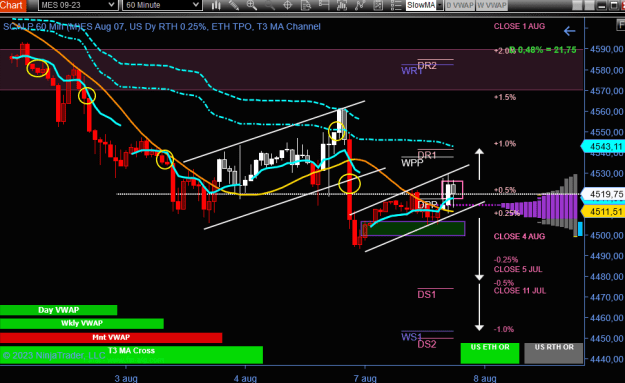Open the Strategies icon
This screenshot has height=383, width=625.
tap(378, 5)
